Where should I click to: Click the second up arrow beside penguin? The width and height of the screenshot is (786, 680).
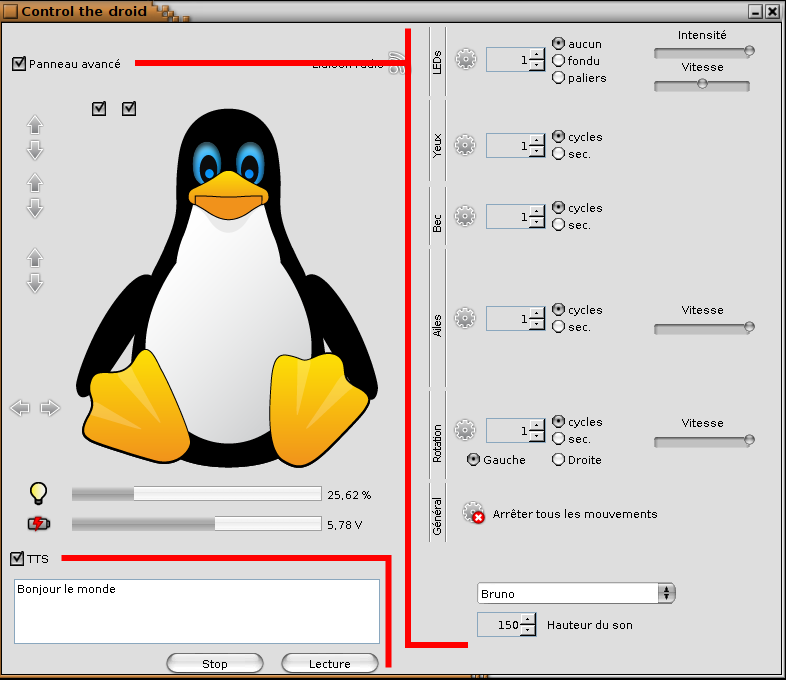coord(35,182)
